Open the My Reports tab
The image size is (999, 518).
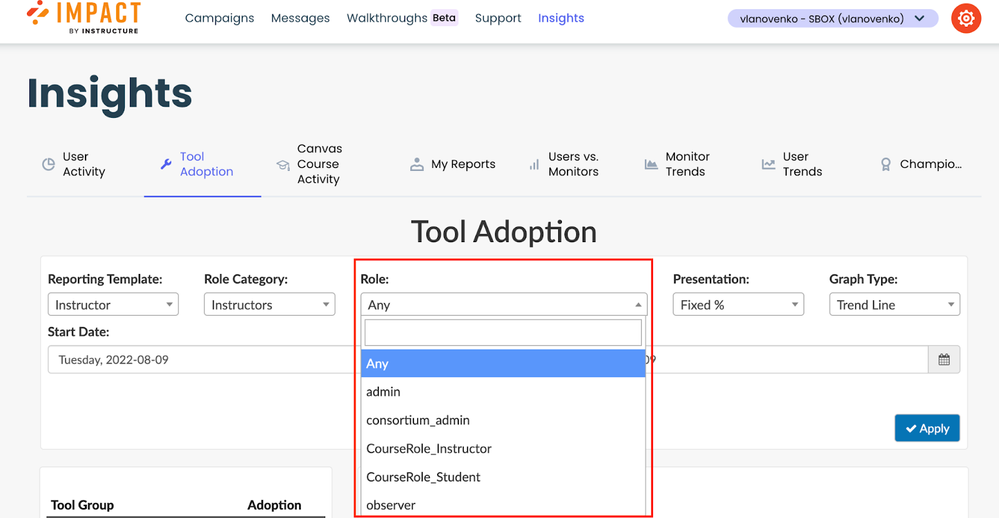click(x=453, y=164)
